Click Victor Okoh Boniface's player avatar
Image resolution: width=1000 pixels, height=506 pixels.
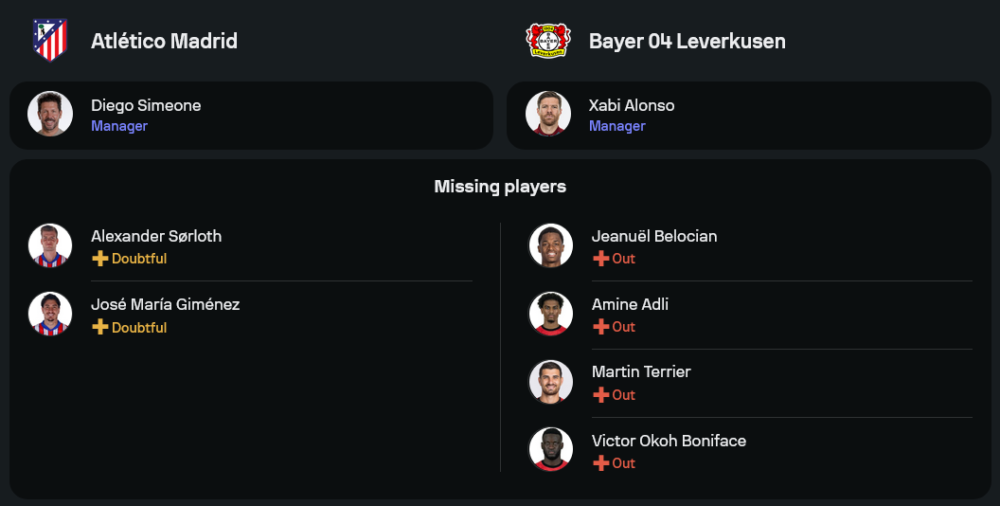point(551,450)
